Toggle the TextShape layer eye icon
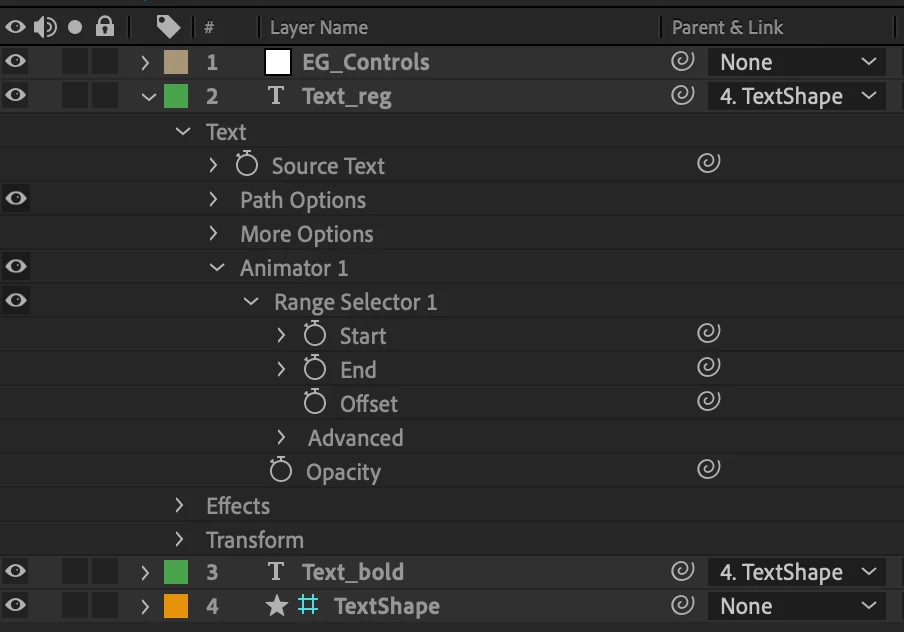 pos(16,606)
